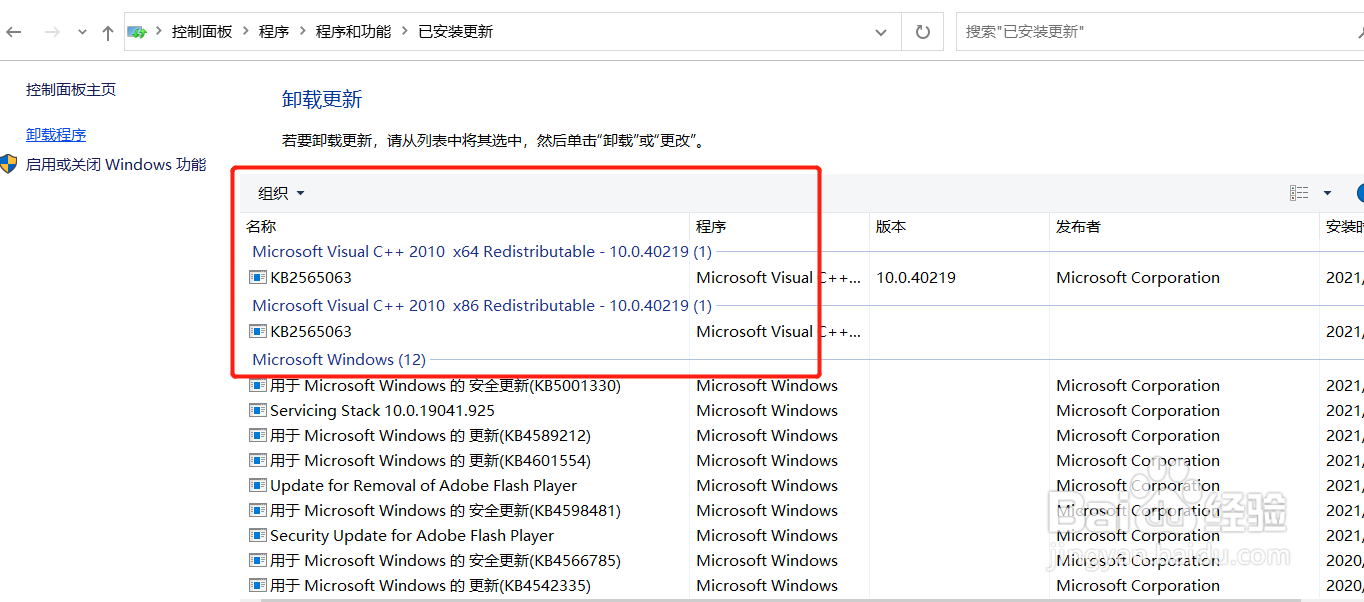Click Microsoft Corporation publisher for Servicing Stack

click(1138, 410)
